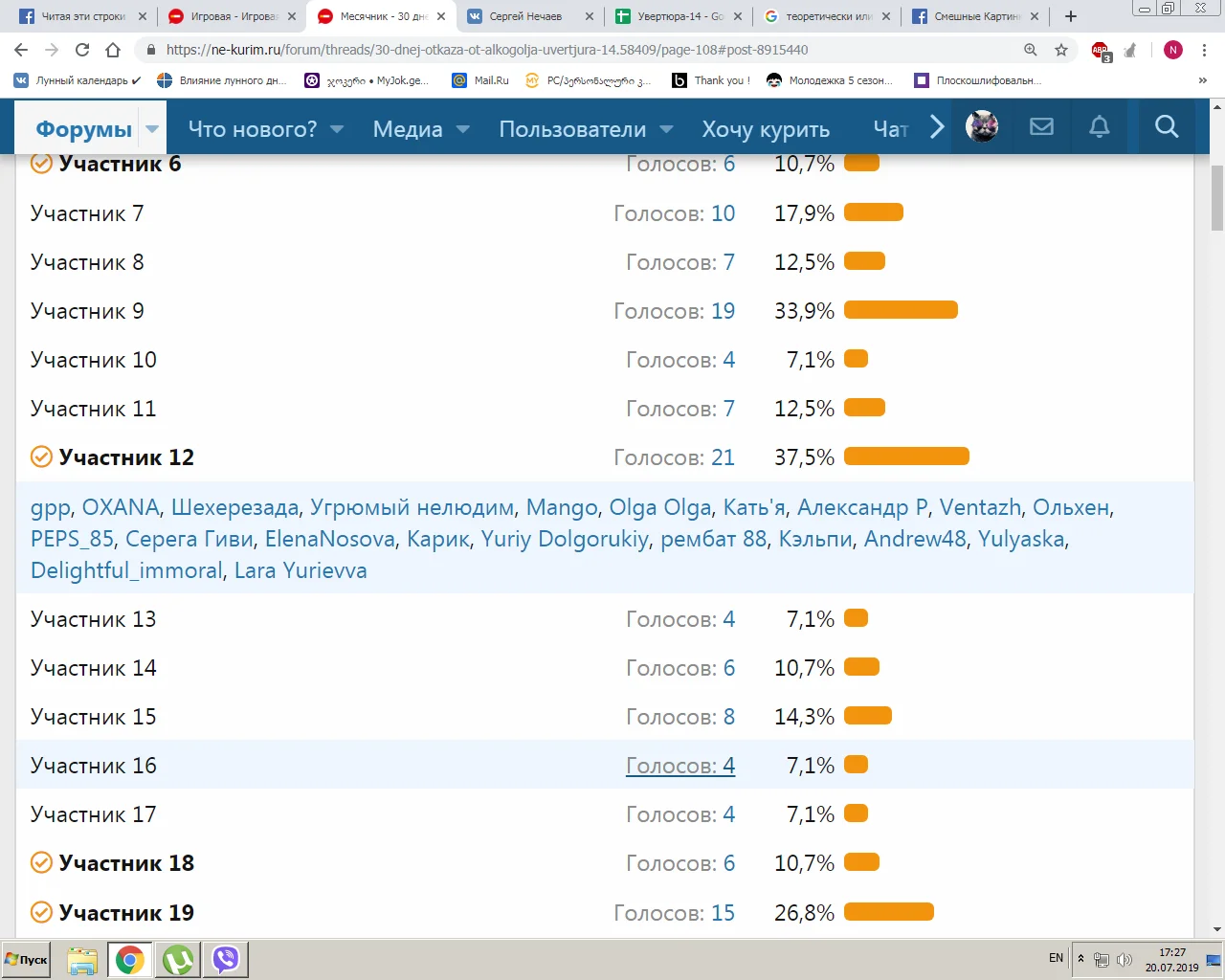Open the zoom magnifier in address bar
The width and height of the screenshot is (1225, 980).
click(x=1030, y=50)
